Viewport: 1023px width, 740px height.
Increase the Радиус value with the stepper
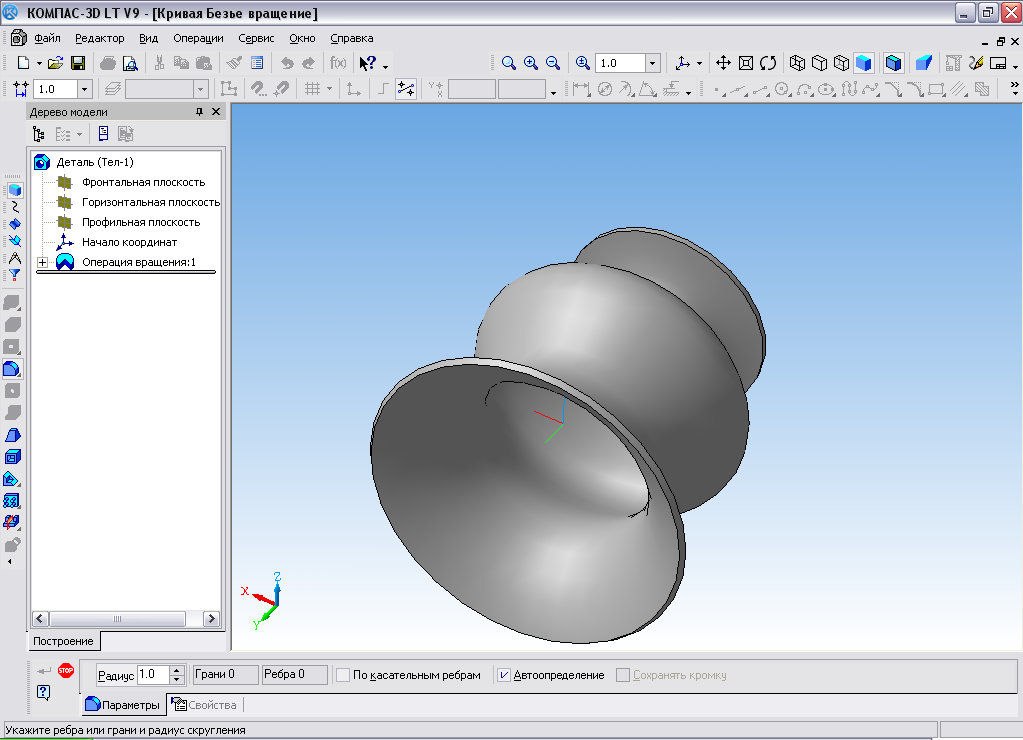(x=179, y=668)
